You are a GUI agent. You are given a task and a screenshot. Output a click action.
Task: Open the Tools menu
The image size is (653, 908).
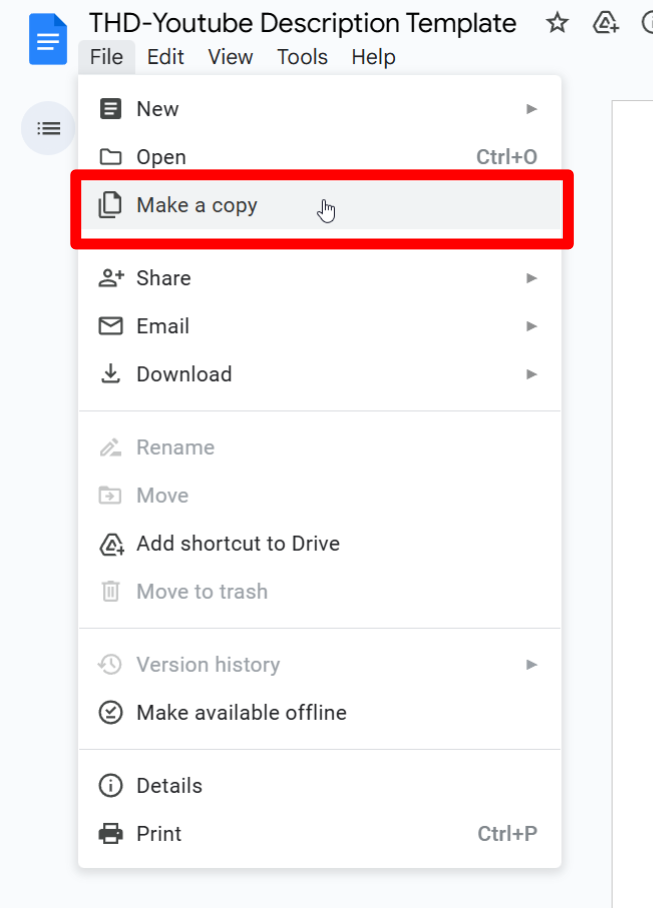click(x=302, y=57)
